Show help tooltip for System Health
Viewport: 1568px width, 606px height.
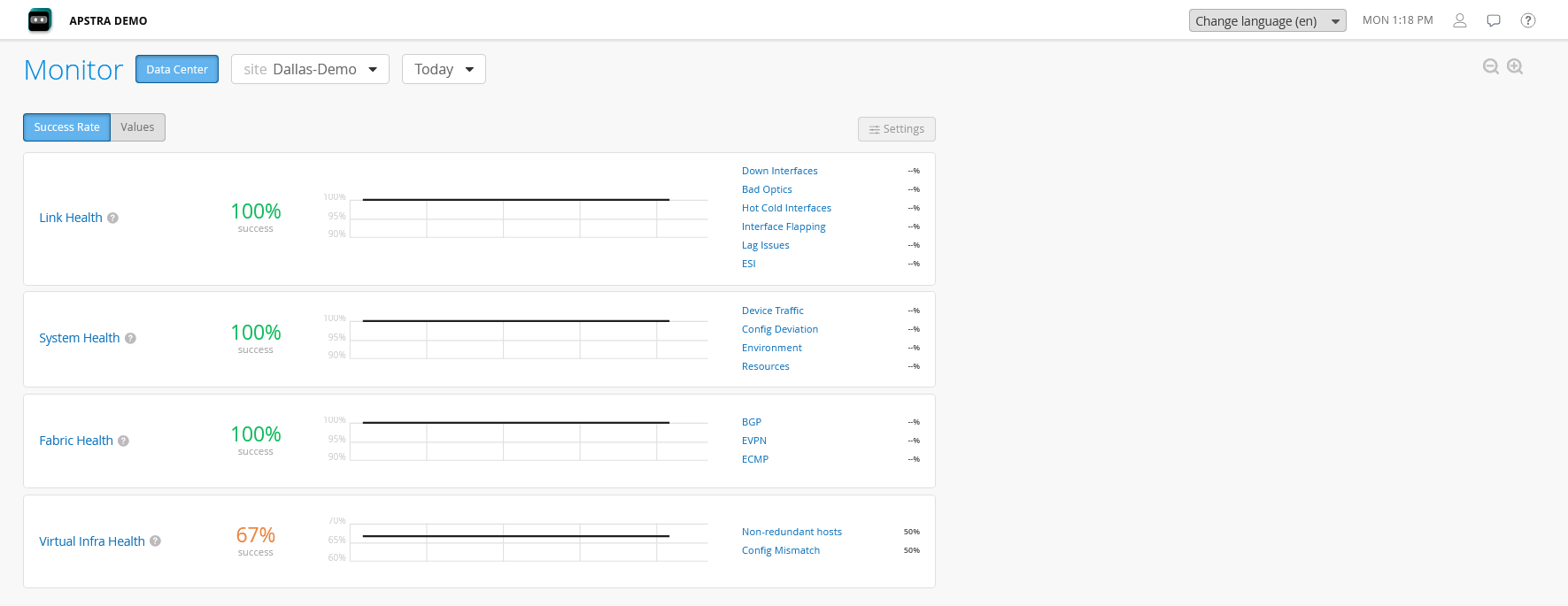(x=130, y=338)
